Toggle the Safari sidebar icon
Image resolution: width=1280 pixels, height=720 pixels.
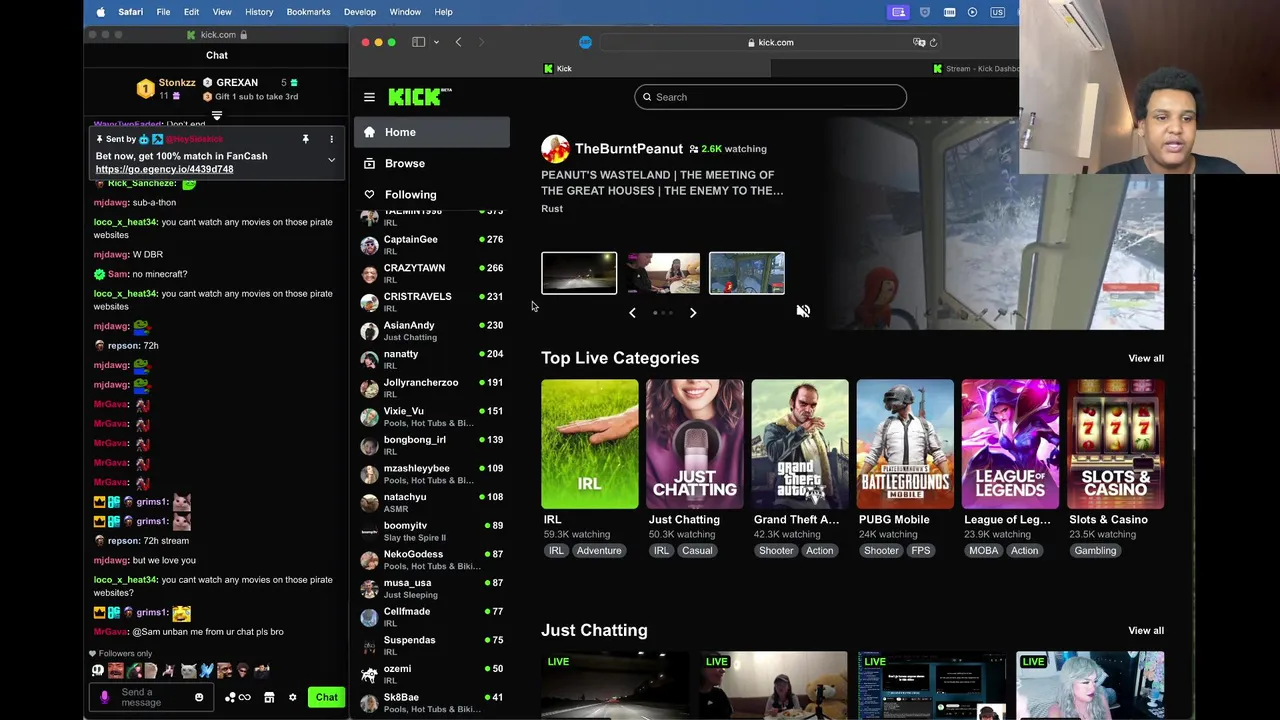419,42
